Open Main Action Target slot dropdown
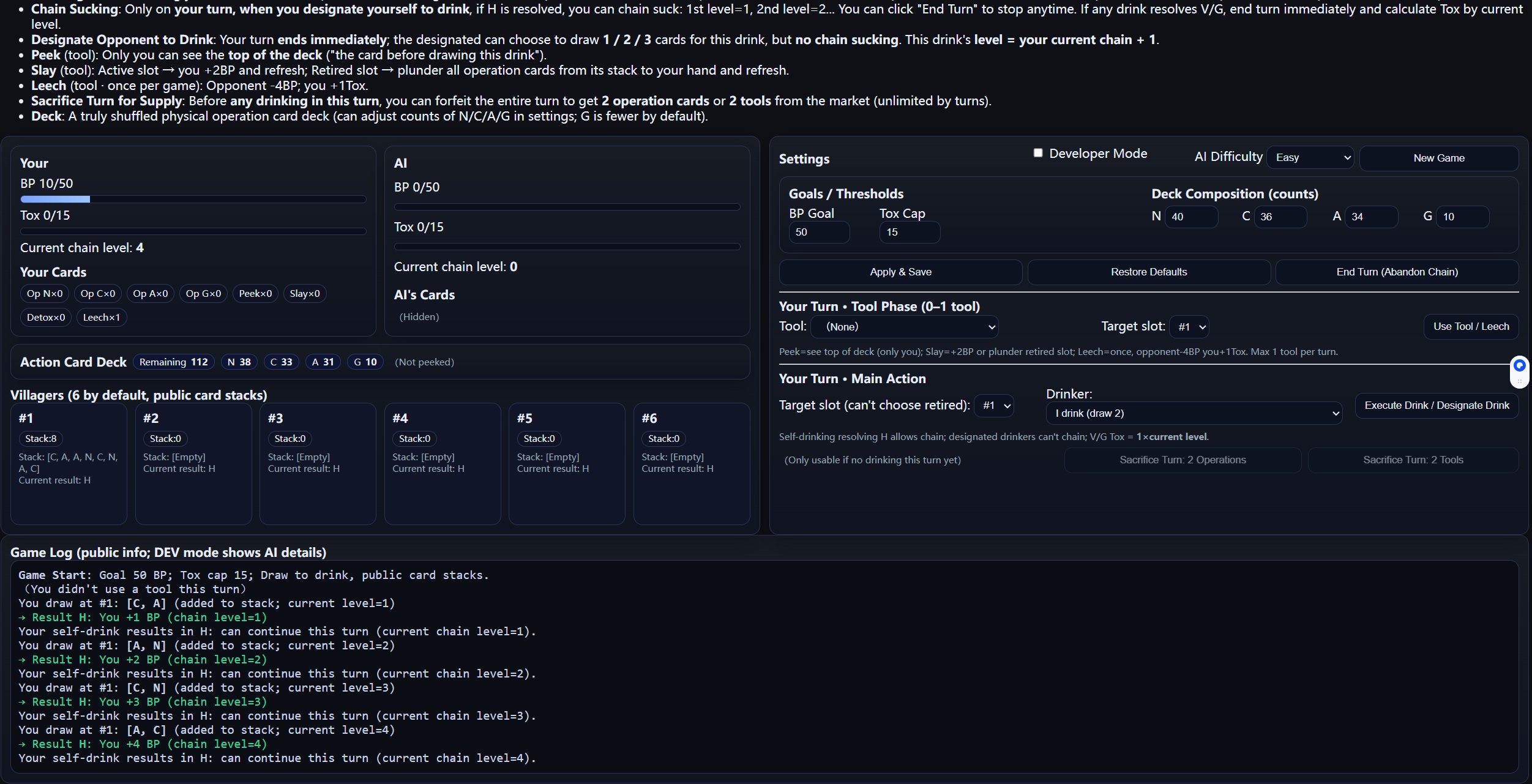The width and height of the screenshot is (1532, 784). 994,406
